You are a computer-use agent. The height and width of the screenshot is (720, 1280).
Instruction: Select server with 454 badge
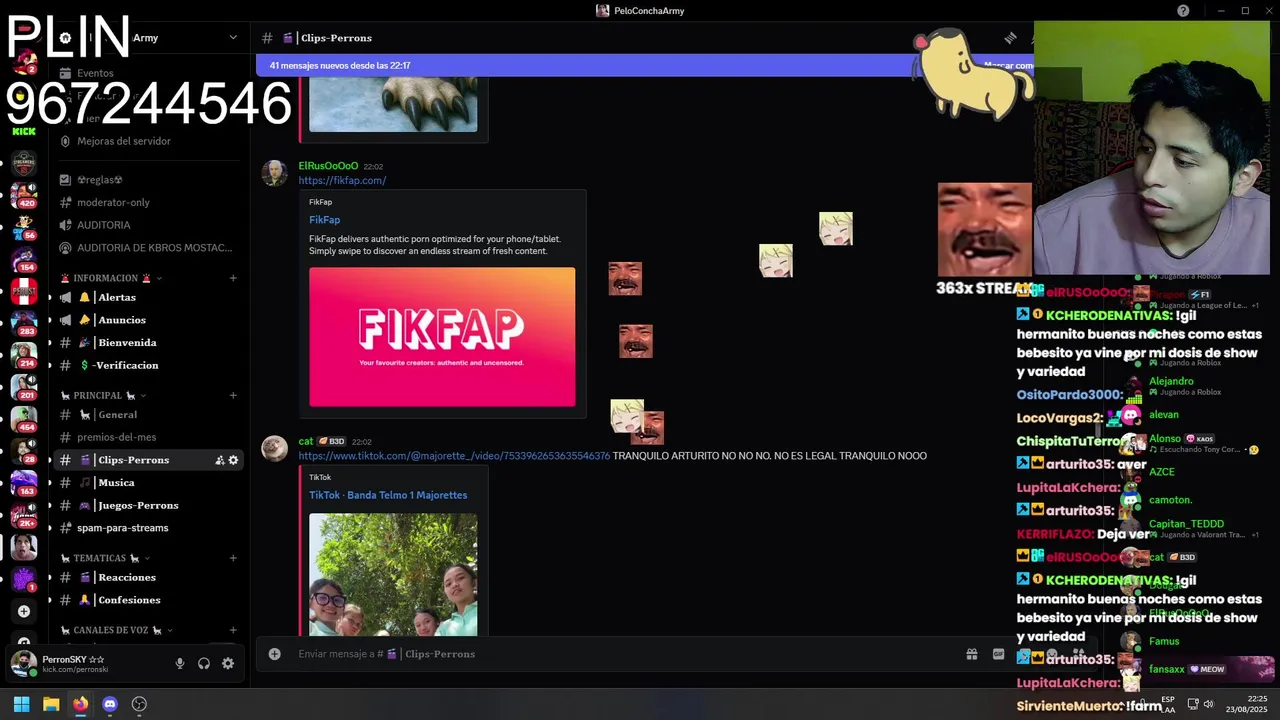(24, 418)
